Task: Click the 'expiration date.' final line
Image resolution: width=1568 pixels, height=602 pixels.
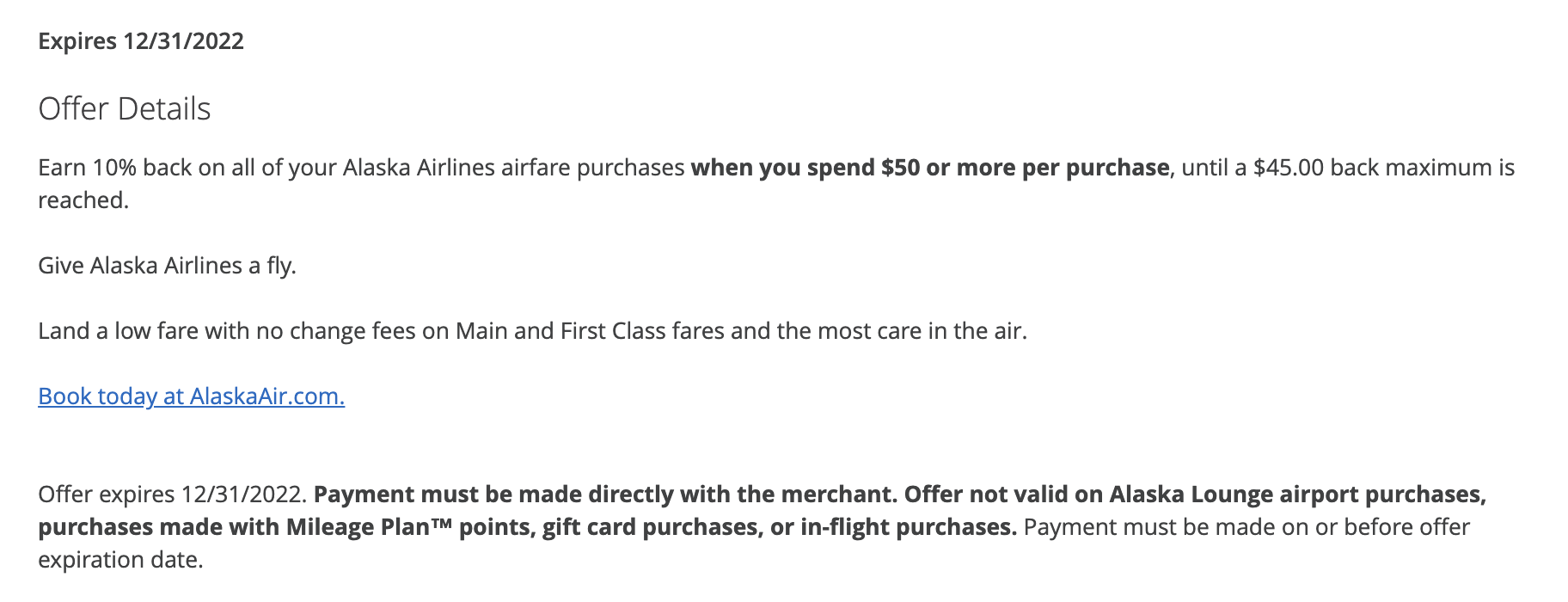Action: point(120,560)
